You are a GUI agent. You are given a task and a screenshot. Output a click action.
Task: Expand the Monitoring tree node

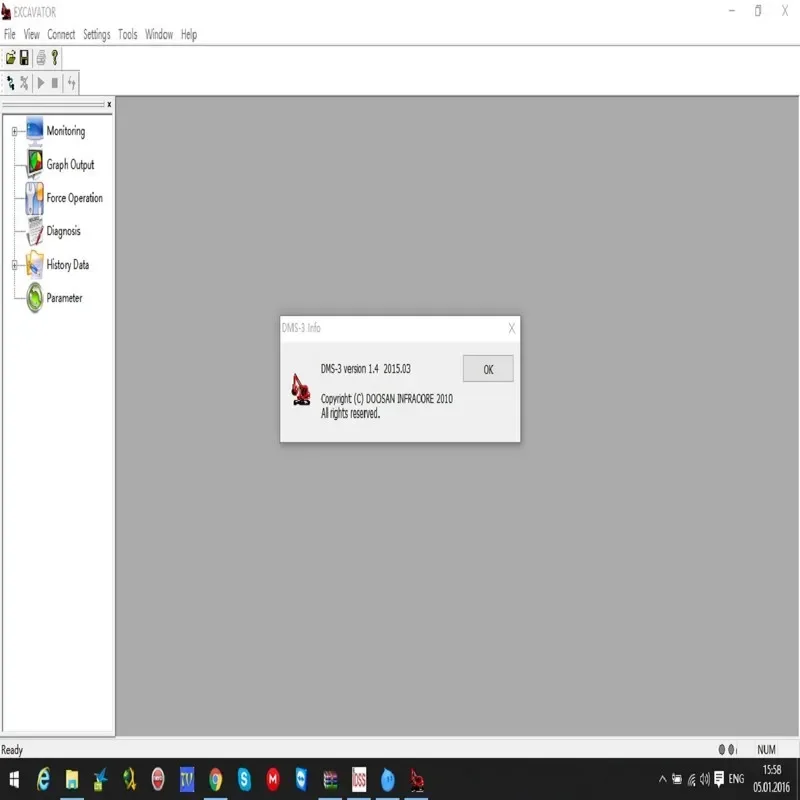(x=14, y=131)
